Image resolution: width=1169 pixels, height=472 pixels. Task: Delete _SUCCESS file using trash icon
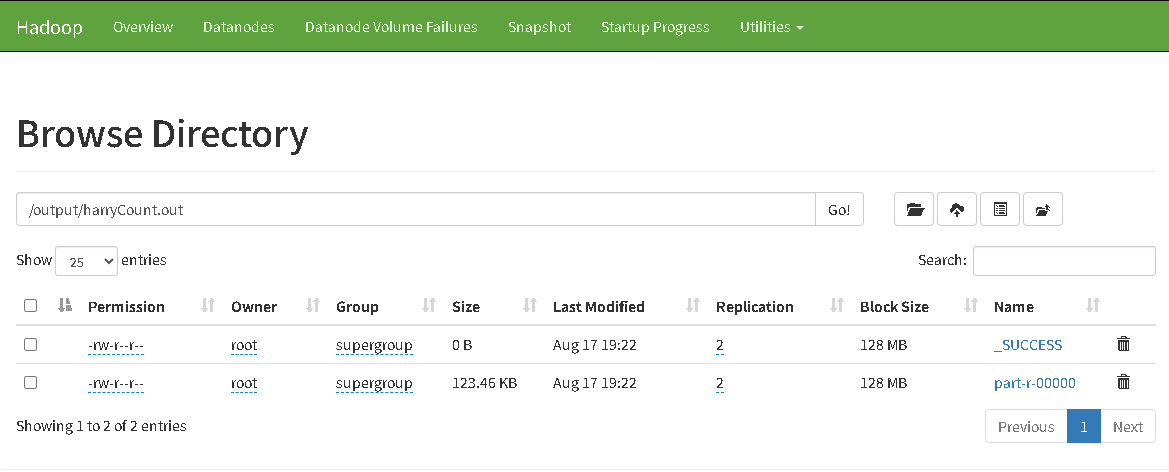[1123, 344]
